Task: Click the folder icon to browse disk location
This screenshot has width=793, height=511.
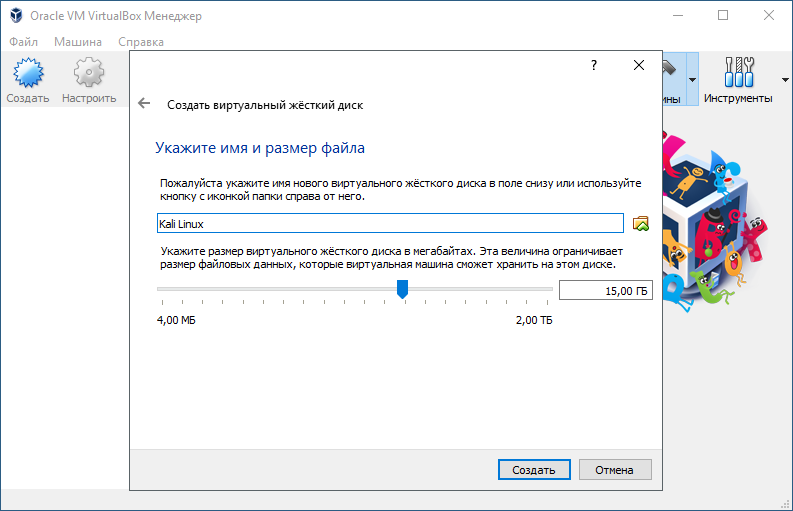Action: tap(641, 224)
